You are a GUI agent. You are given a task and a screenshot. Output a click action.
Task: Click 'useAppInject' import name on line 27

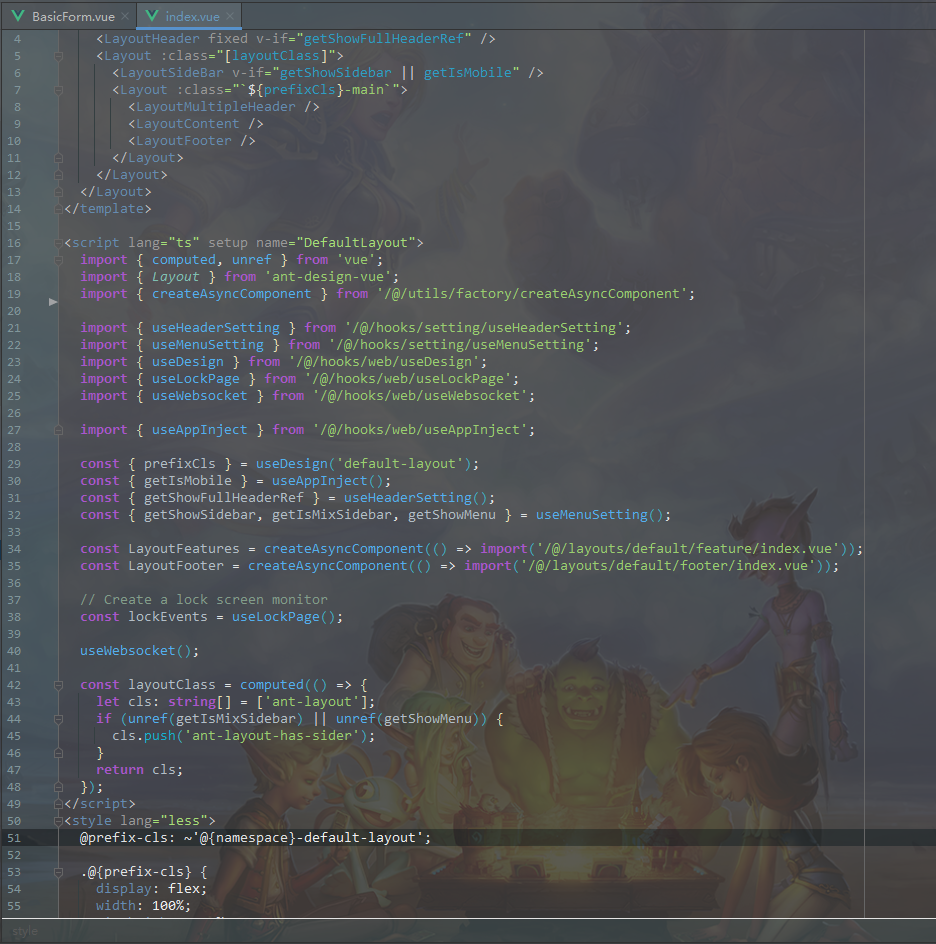point(199,430)
